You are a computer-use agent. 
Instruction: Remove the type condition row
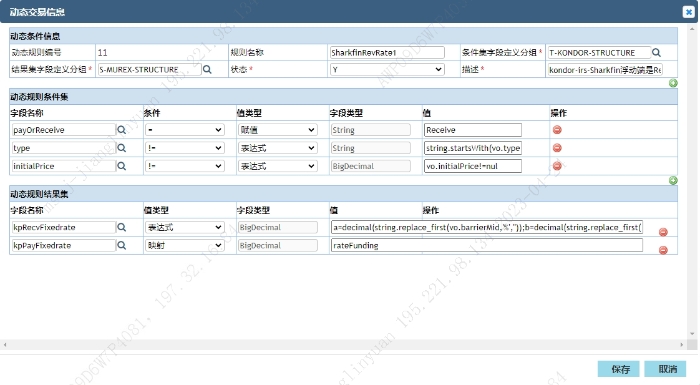pyautogui.click(x=557, y=148)
